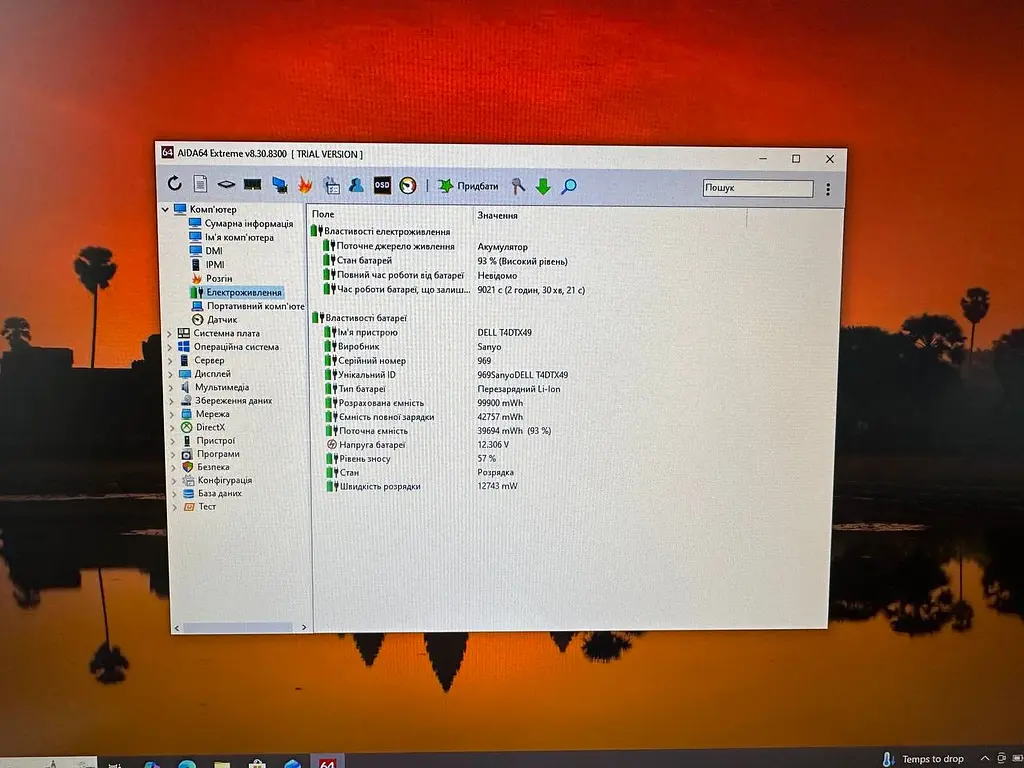The image size is (1024, 768).
Task: Click the memory module toolbar icon
Action: (252, 185)
